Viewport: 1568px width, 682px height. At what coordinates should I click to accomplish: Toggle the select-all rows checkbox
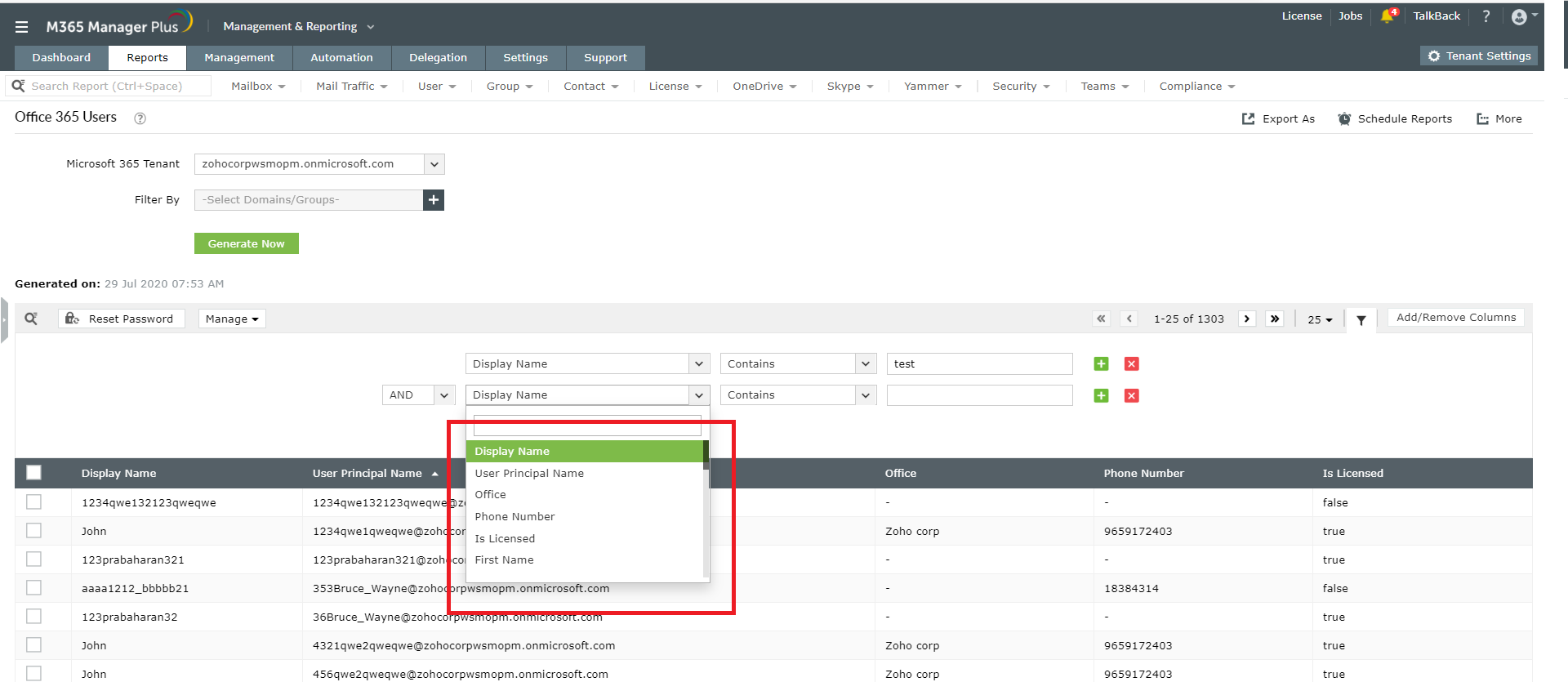click(33, 472)
